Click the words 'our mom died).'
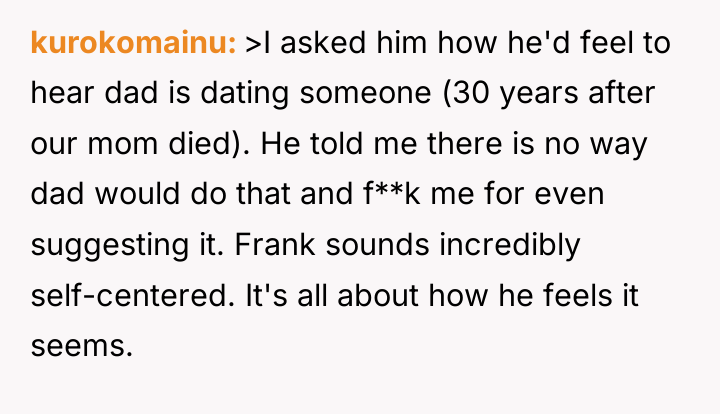Image resolution: width=720 pixels, height=414 pixels. point(140,144)
